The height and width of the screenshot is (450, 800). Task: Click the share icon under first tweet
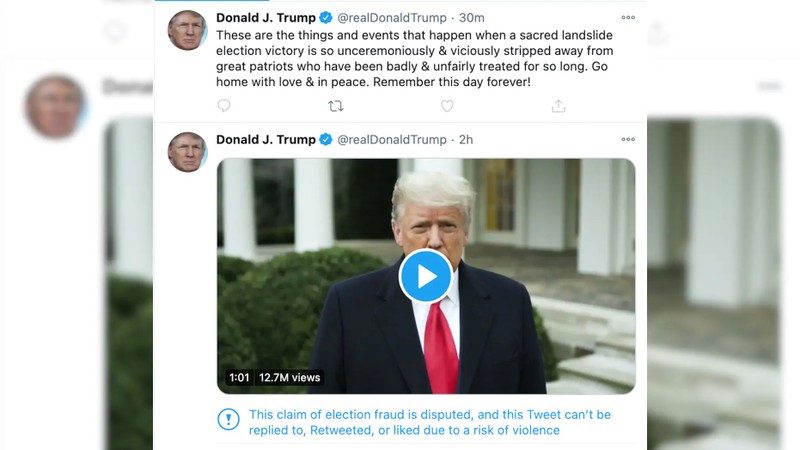click(559, 106)
